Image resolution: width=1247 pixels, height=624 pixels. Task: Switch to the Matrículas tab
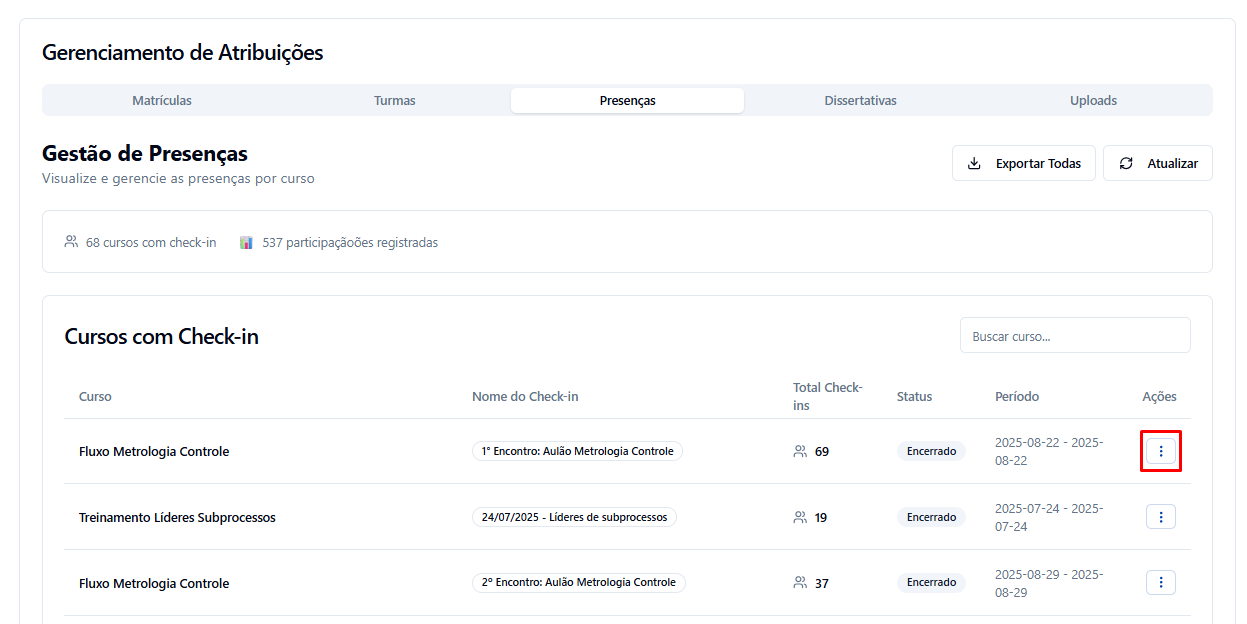tap(162, 101)
